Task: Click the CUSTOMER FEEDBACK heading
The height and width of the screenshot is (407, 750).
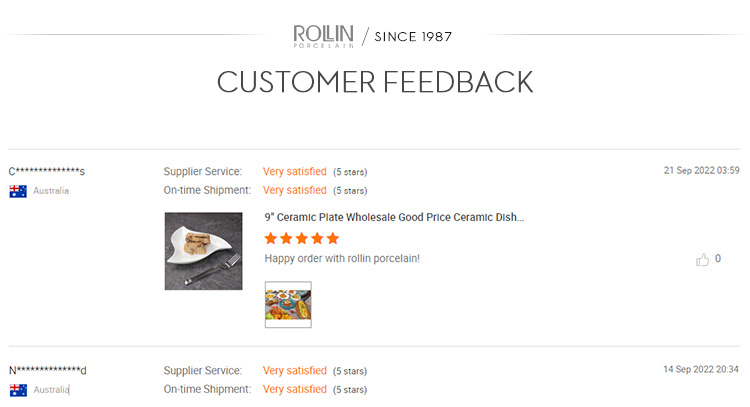Action: point(375,82)
